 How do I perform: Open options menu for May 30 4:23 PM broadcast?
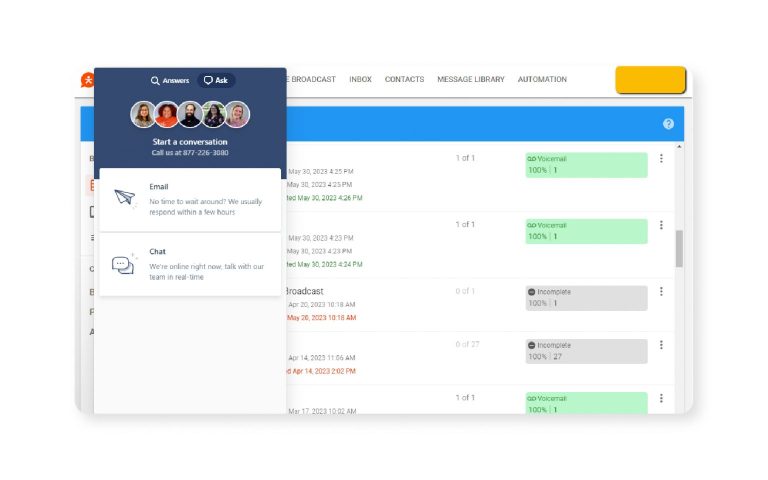(x=661, y=225)
